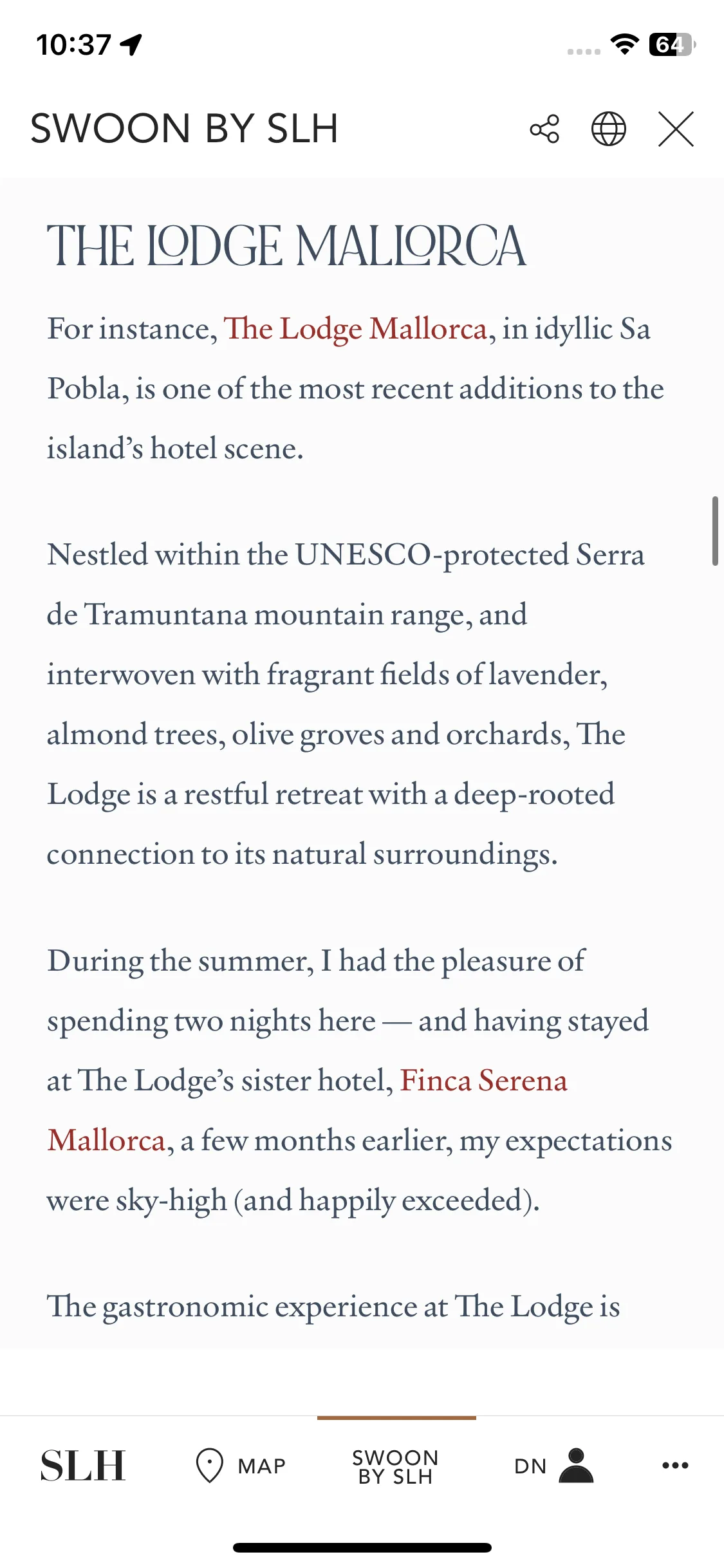Click the vertical scrollbar thumb

[715, 531]
